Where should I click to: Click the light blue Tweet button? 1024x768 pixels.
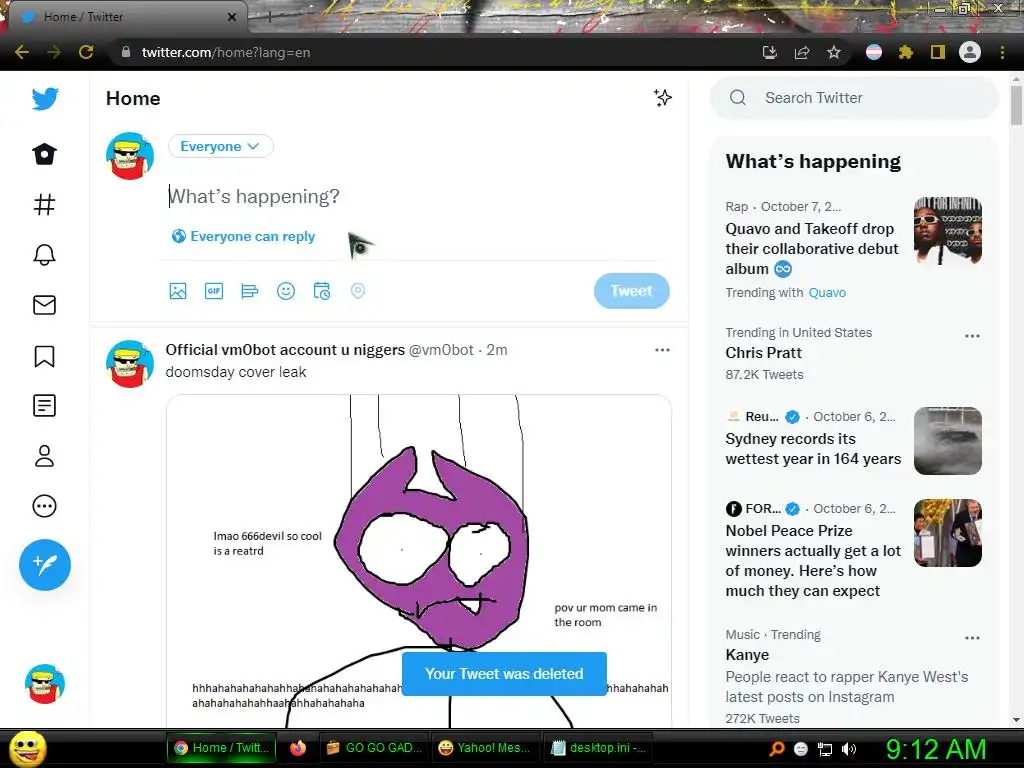[632, 291]
